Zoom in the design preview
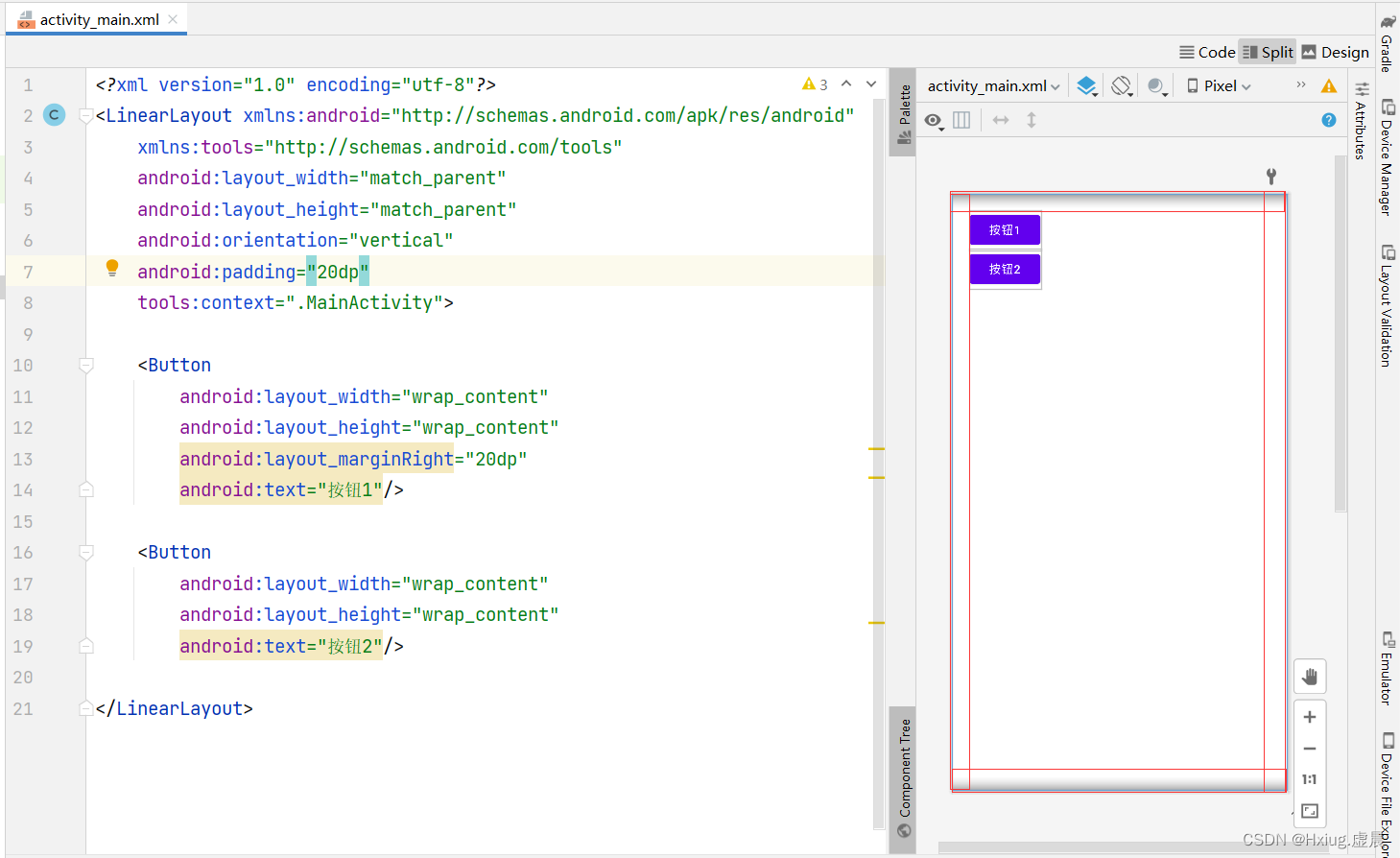 [1310, 717]
